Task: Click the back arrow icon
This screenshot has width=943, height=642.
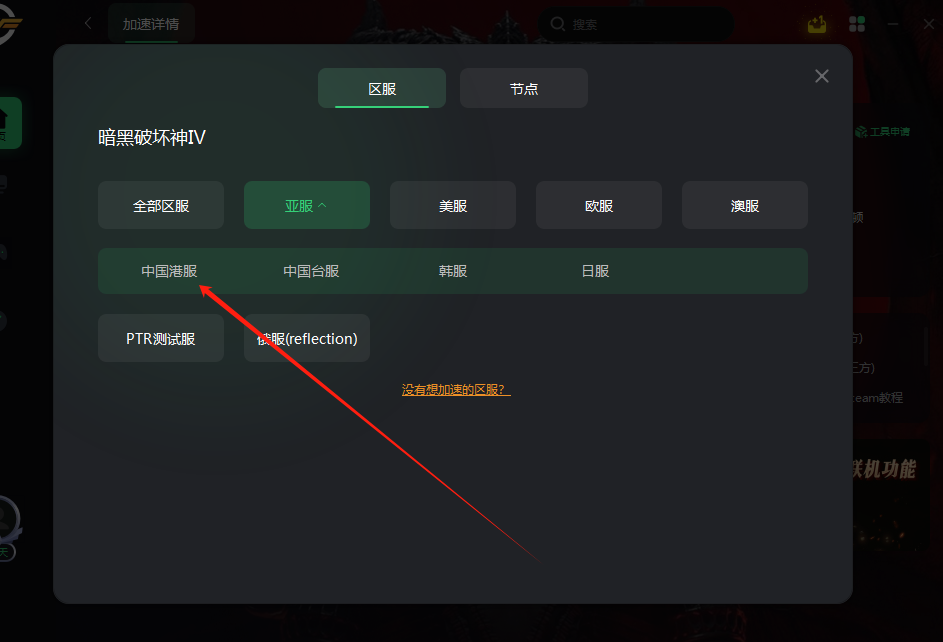Action: click(x=88, y=23)
